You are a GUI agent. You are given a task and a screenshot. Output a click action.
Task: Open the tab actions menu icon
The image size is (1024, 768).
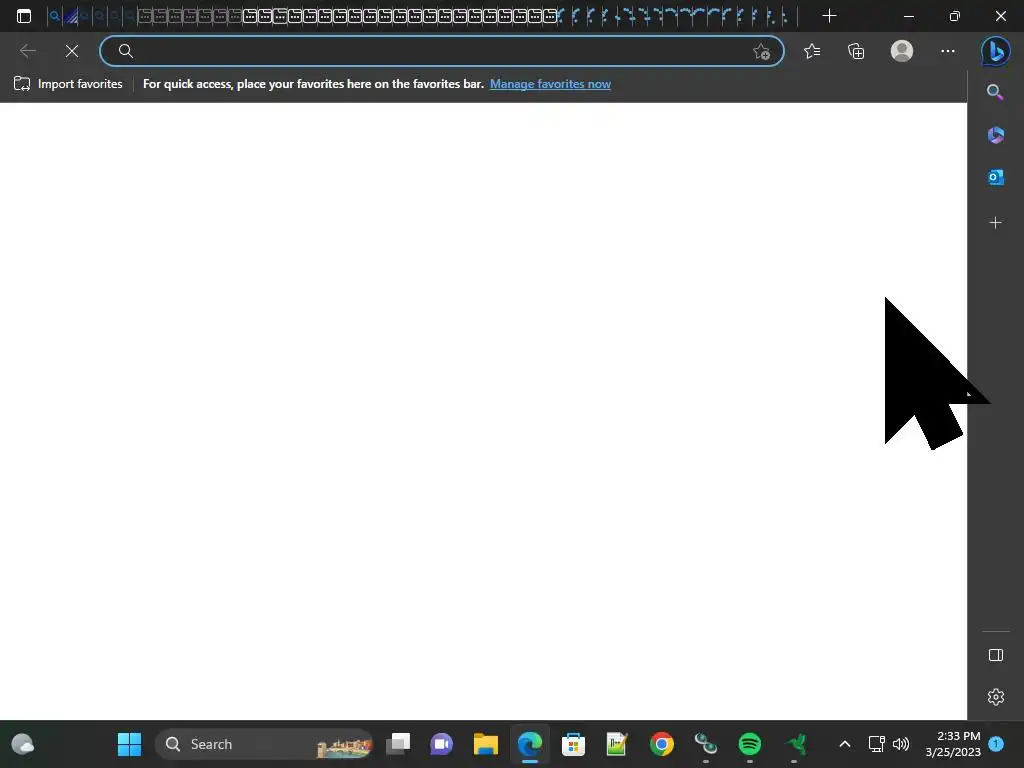point(24,16)
